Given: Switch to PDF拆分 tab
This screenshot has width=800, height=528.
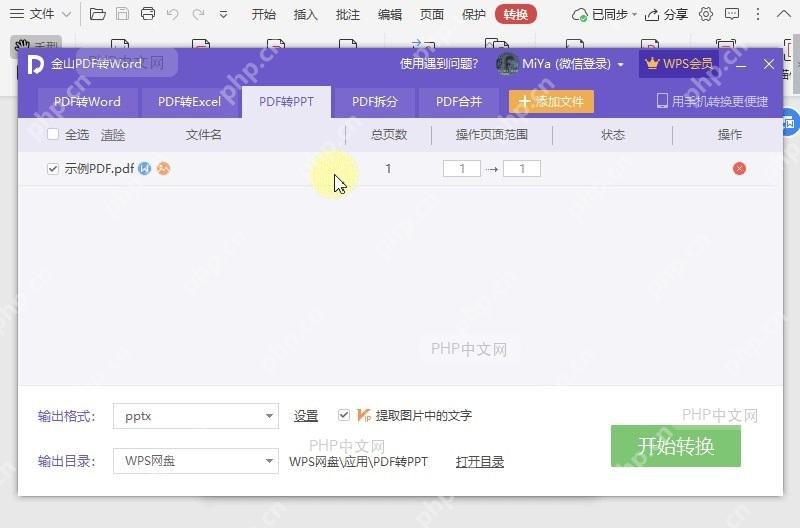Looking at the screenshot, I should [374, 102].
